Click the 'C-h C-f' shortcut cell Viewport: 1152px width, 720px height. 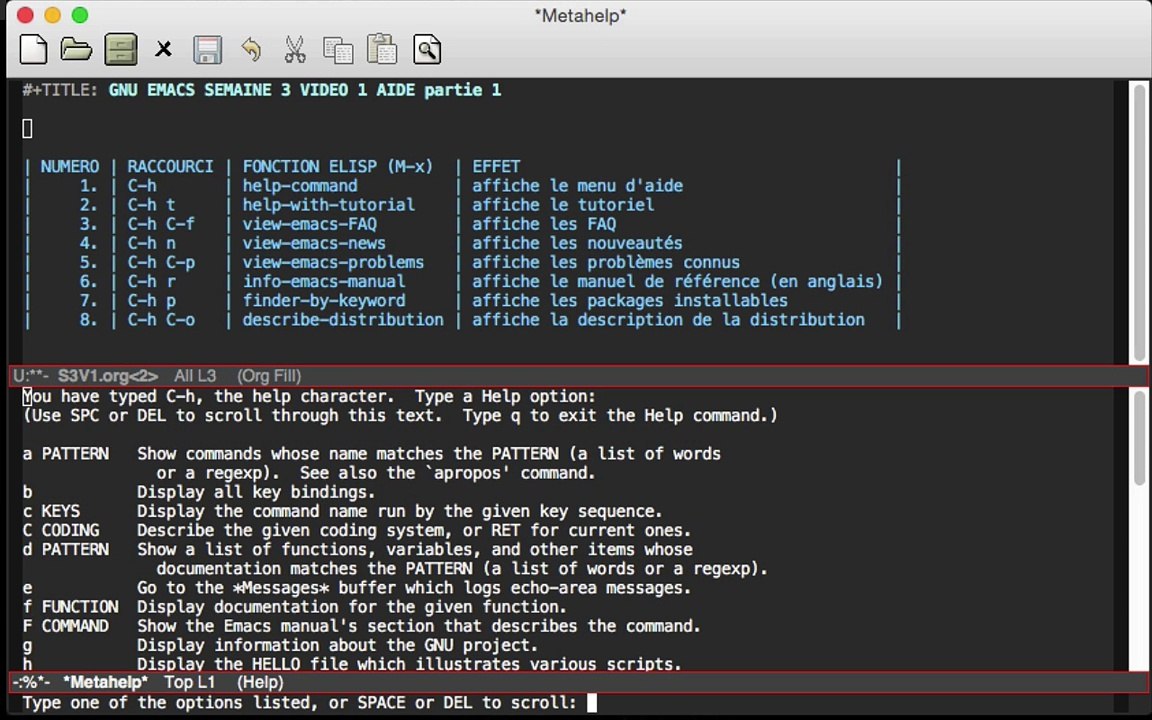161,224
